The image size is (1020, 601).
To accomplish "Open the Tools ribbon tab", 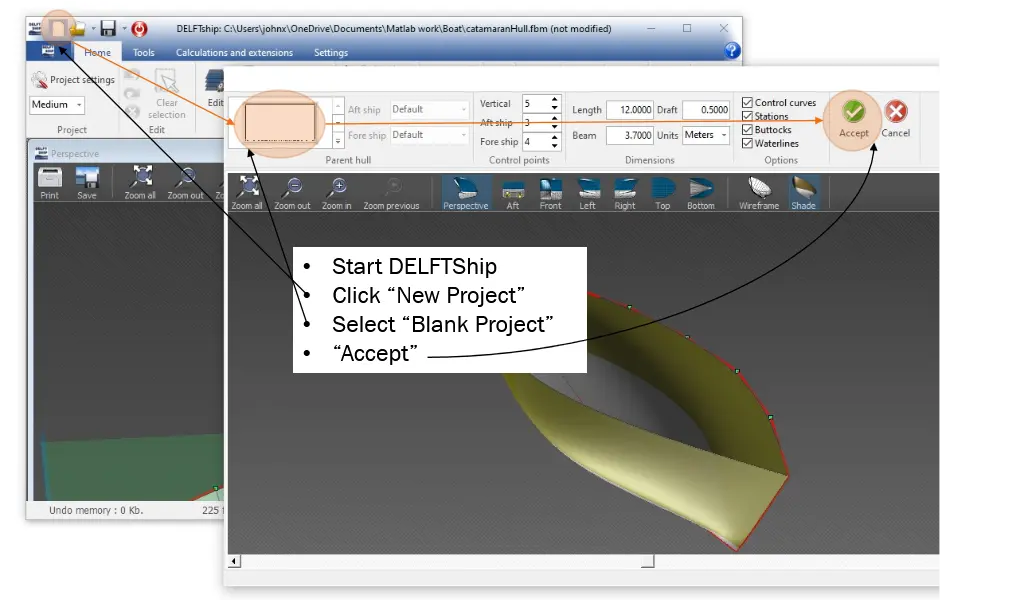I will pyautogui.click(x=144, y=53).
